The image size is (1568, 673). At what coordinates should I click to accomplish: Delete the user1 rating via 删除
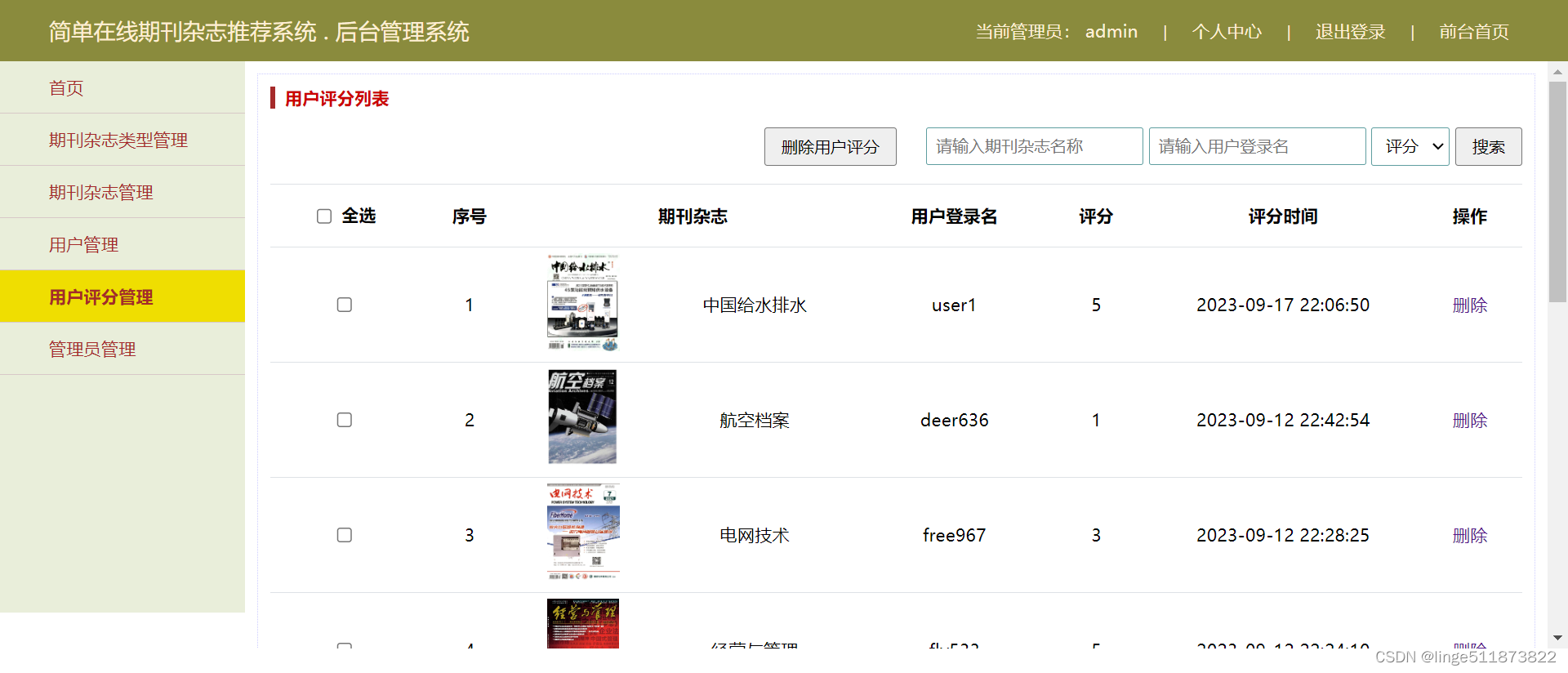(x=1469, y=305)
